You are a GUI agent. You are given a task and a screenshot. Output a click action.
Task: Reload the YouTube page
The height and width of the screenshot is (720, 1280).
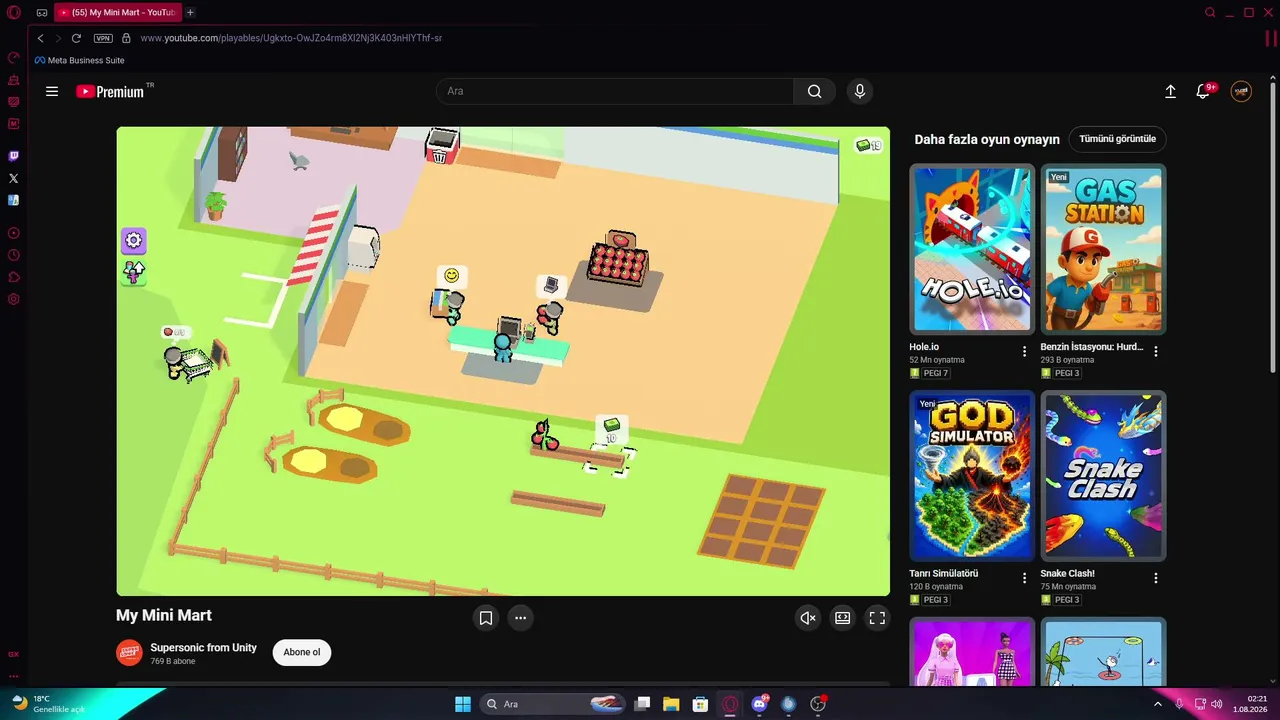click(x=76, y=38)
